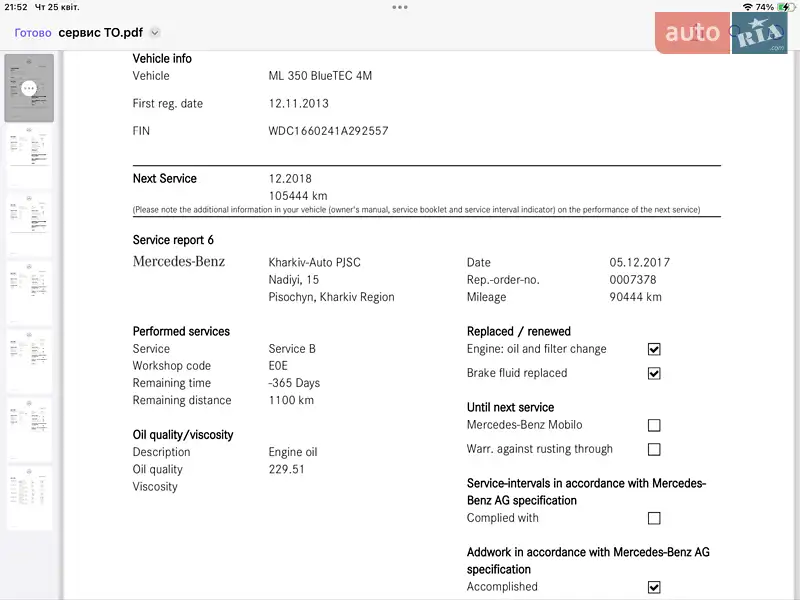800x600 pixels.
Task: Tap the FIN number WDC1660241A292557
Action: pos(328,131)
